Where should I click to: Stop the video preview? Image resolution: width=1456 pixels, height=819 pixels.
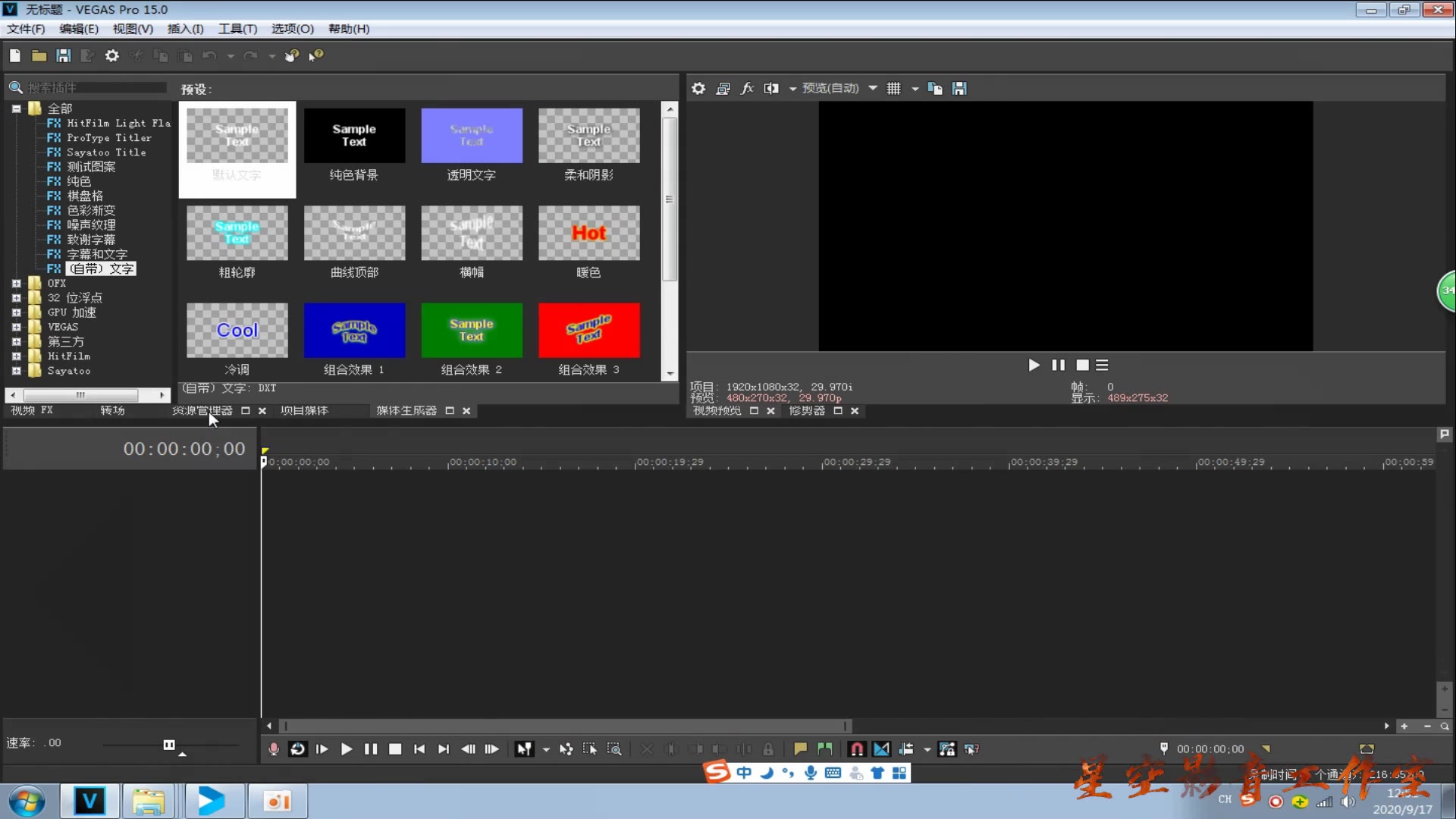[x=1082, y=366]
